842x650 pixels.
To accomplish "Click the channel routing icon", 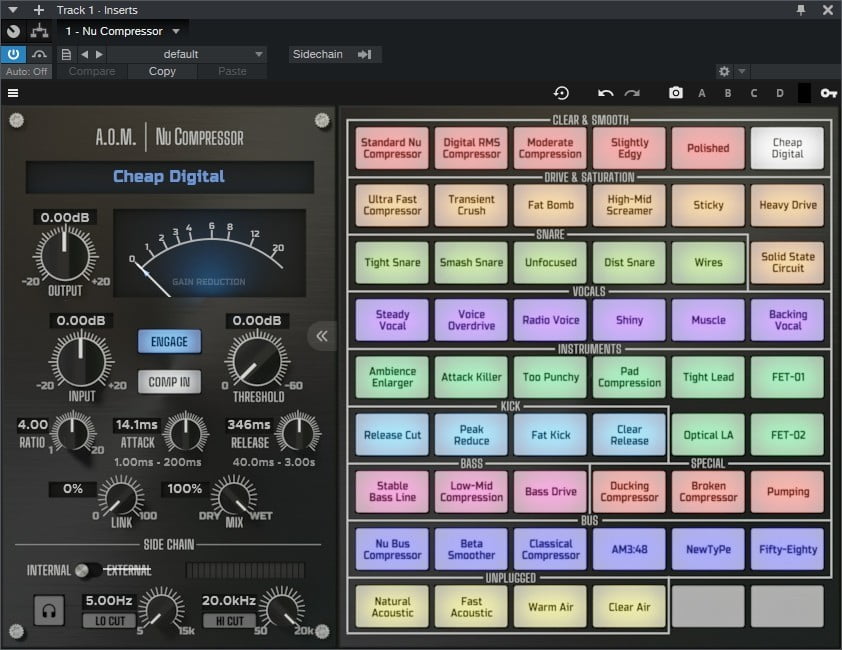I will [x=39, y=31].
